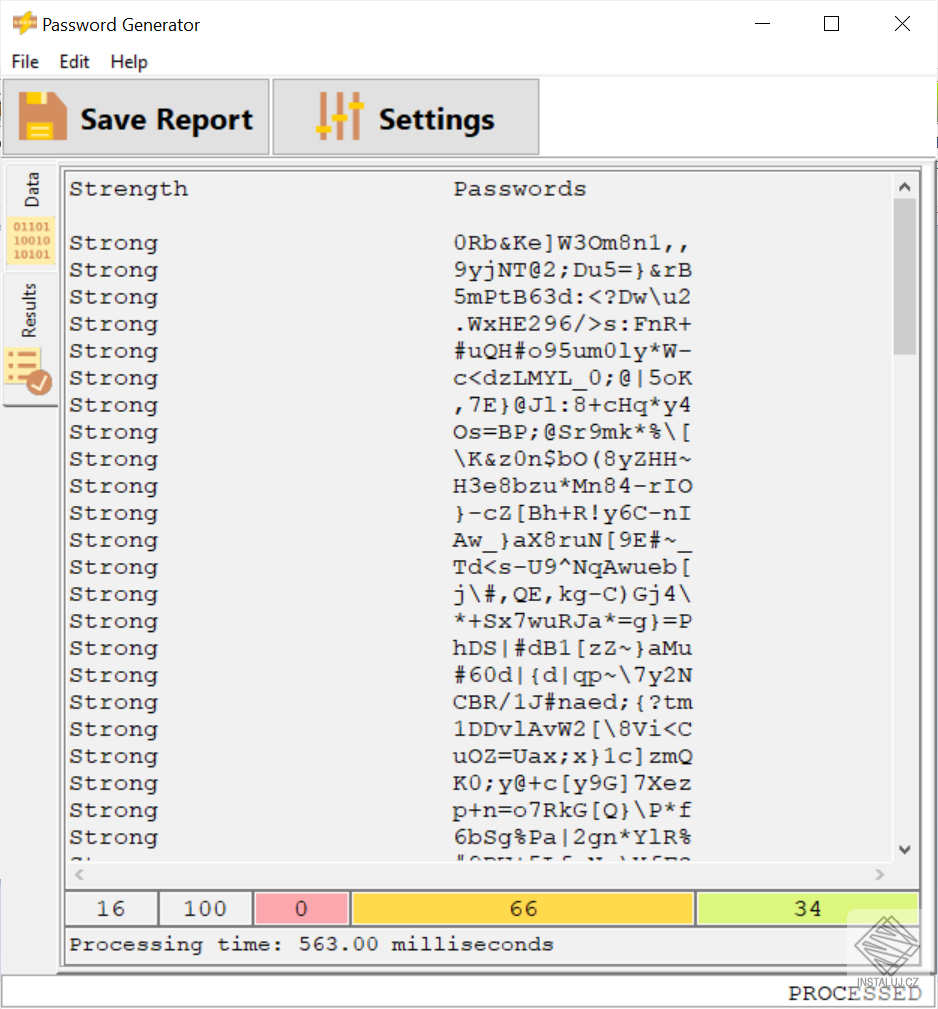Click the Password Generator title bar app icon
Screen dimensions: 938x1009
(x=24, y=24)
